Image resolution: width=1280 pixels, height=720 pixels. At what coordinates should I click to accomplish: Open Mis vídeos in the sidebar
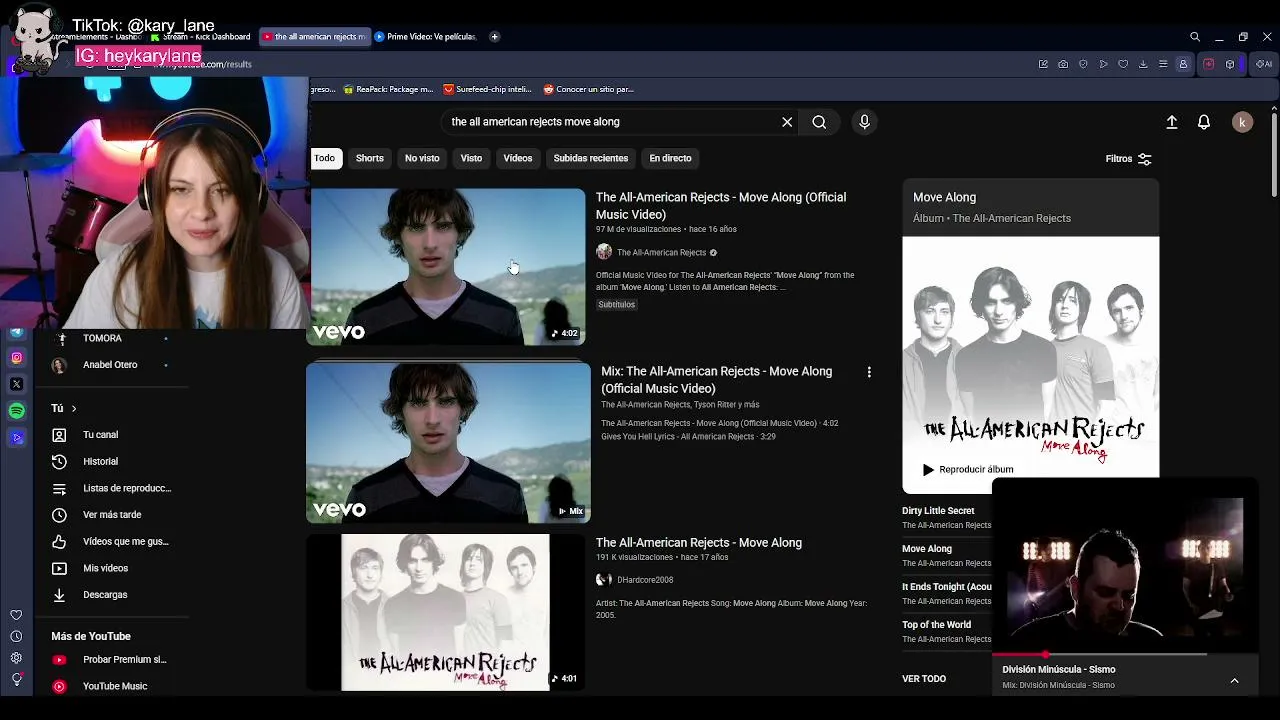point(105,568)
